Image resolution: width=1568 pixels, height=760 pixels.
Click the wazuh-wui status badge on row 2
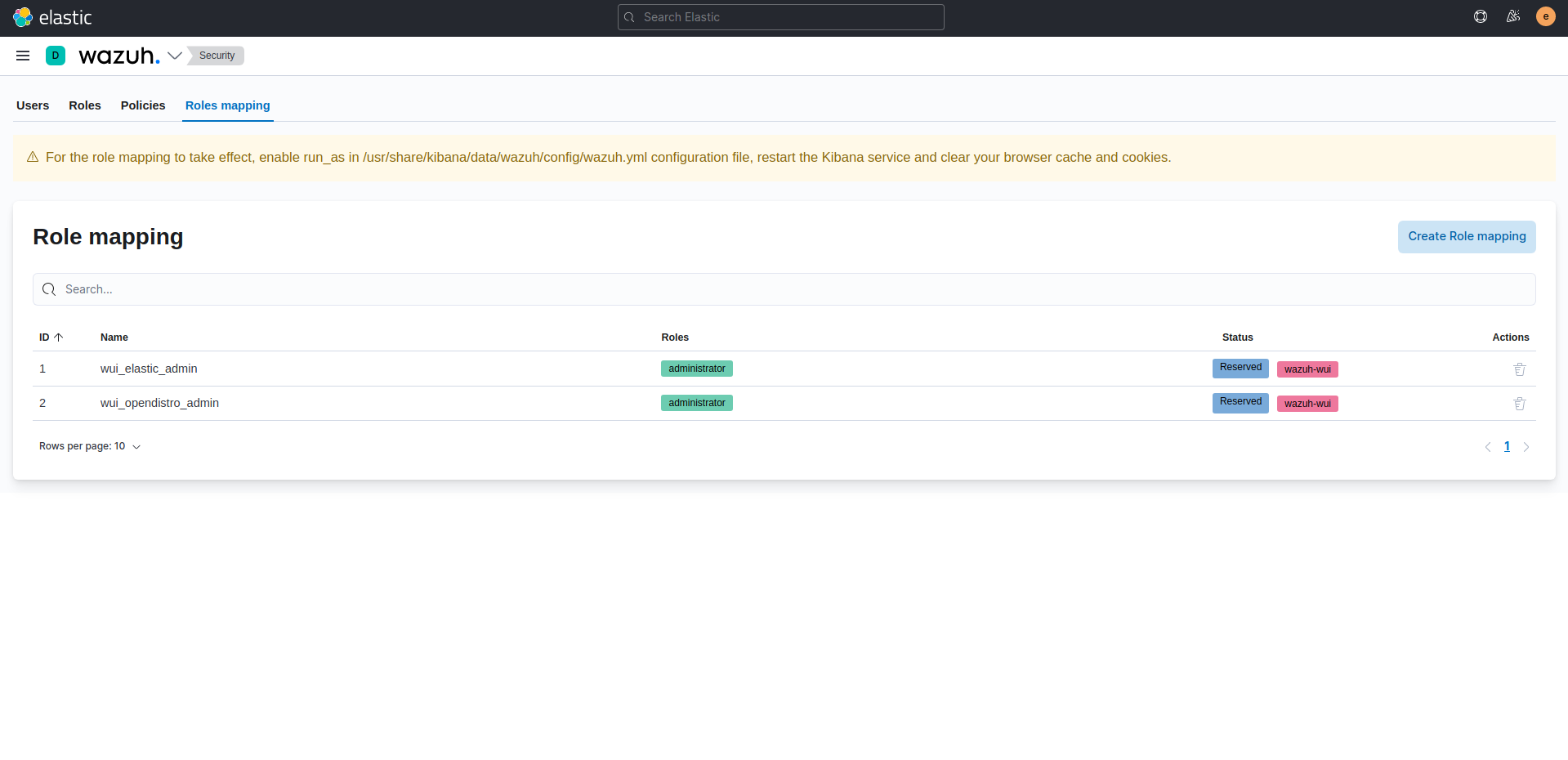point(1307,403)
